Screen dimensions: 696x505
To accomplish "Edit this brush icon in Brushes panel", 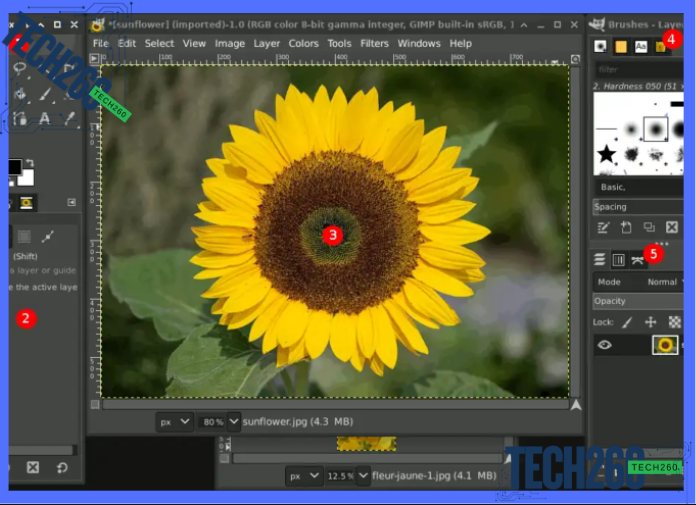I will pos(603,228).
